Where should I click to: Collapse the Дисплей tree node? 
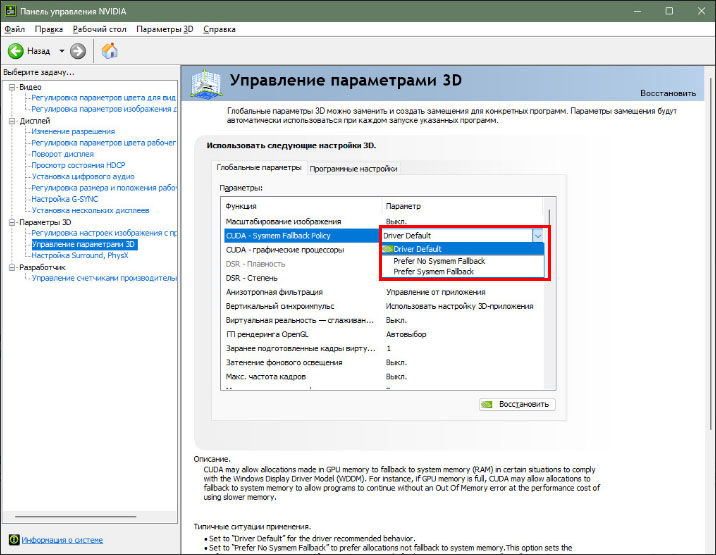(x=12, y=121)
